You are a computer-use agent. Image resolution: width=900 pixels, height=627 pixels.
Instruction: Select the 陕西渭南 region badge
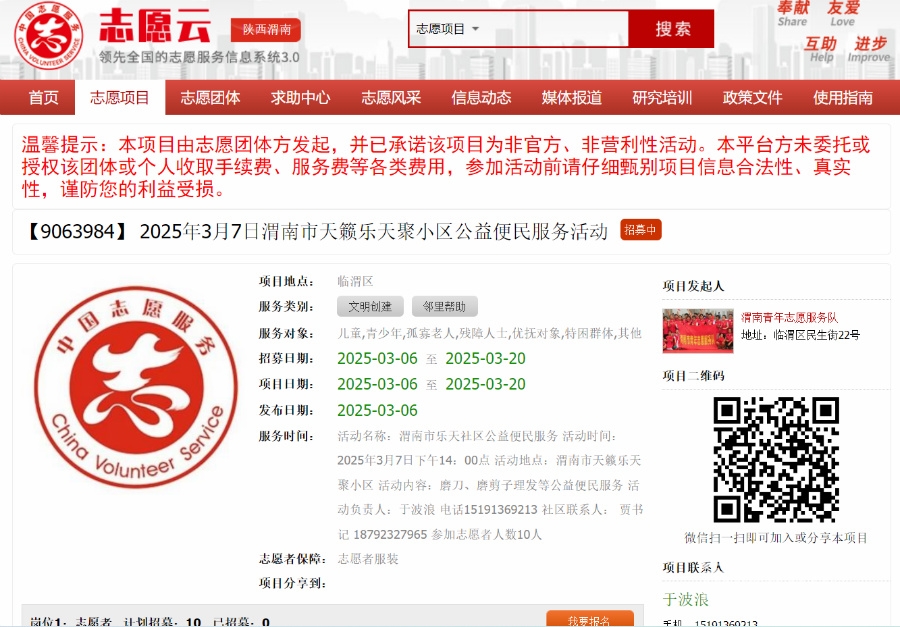coord(265,30)
